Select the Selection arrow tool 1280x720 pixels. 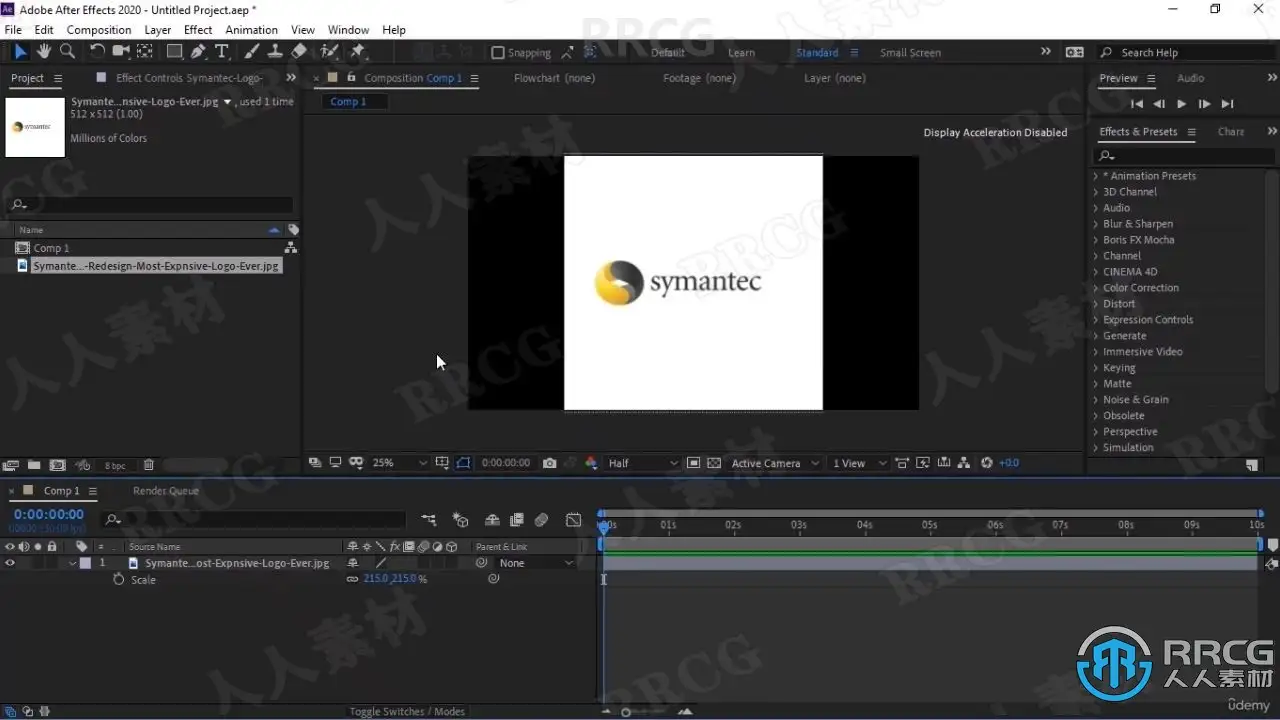[20, 52]
